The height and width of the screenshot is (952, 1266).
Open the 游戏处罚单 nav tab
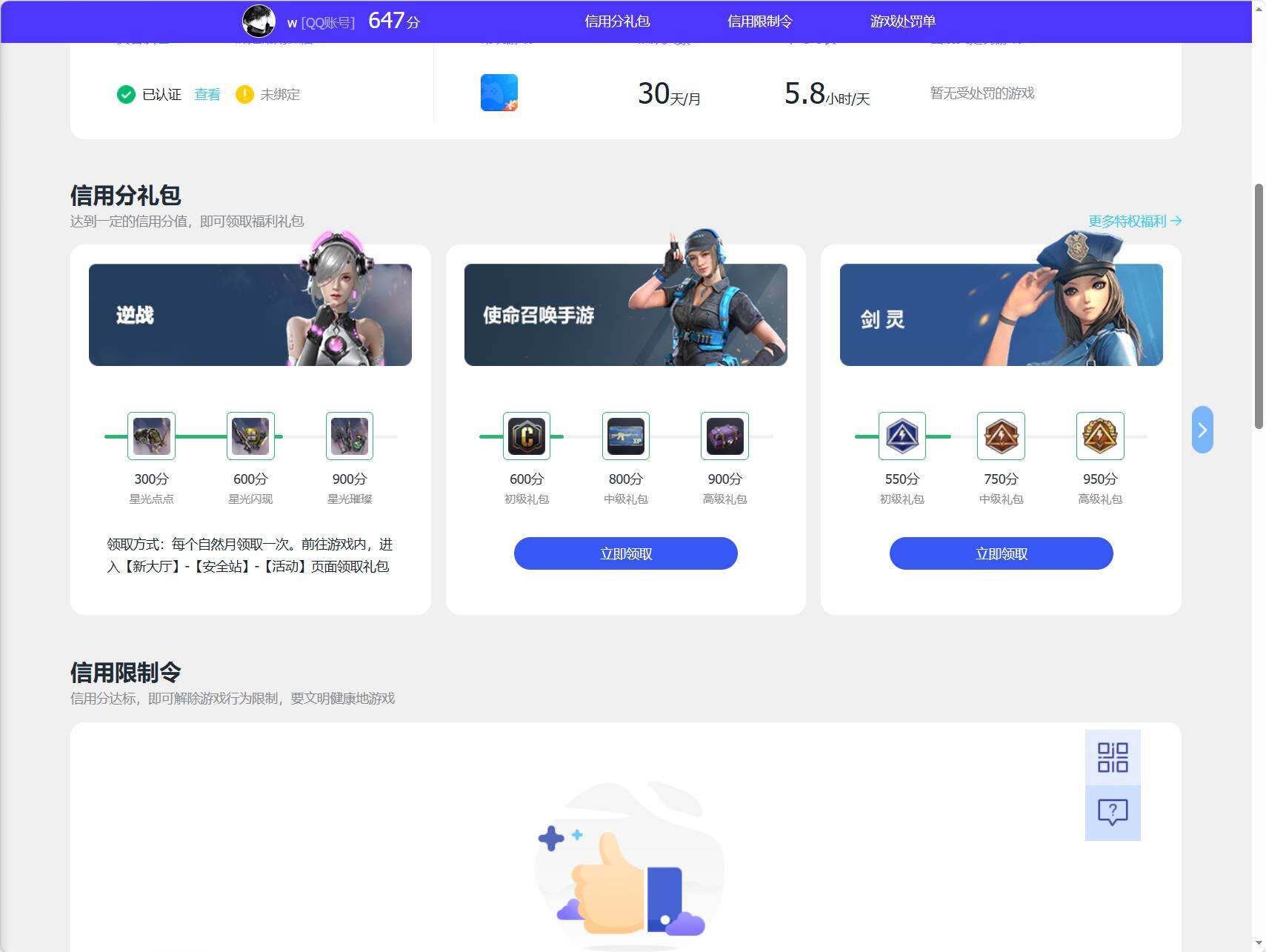point(902,21)
